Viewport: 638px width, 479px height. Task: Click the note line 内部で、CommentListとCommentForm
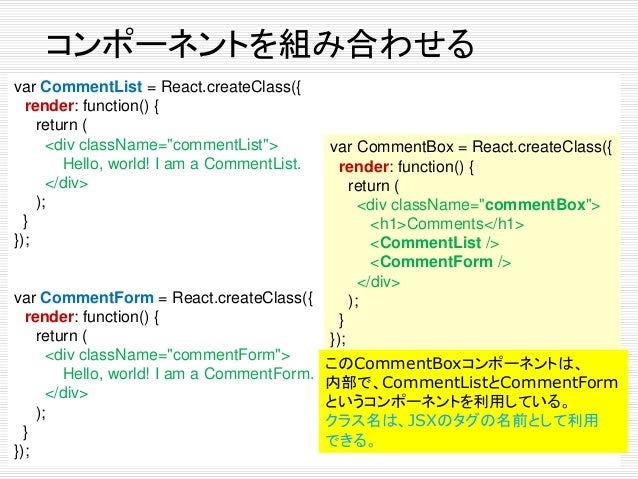(472, 383)
